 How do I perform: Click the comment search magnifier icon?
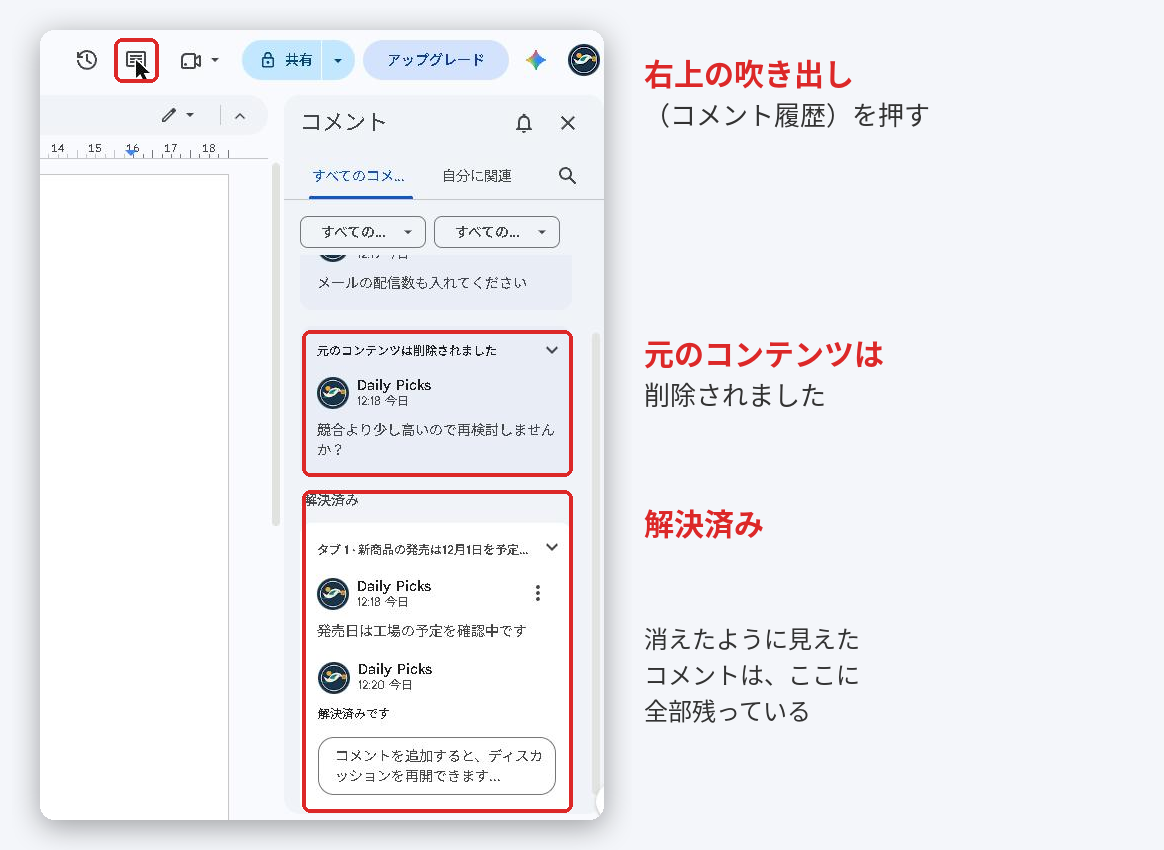coord(567,176)
